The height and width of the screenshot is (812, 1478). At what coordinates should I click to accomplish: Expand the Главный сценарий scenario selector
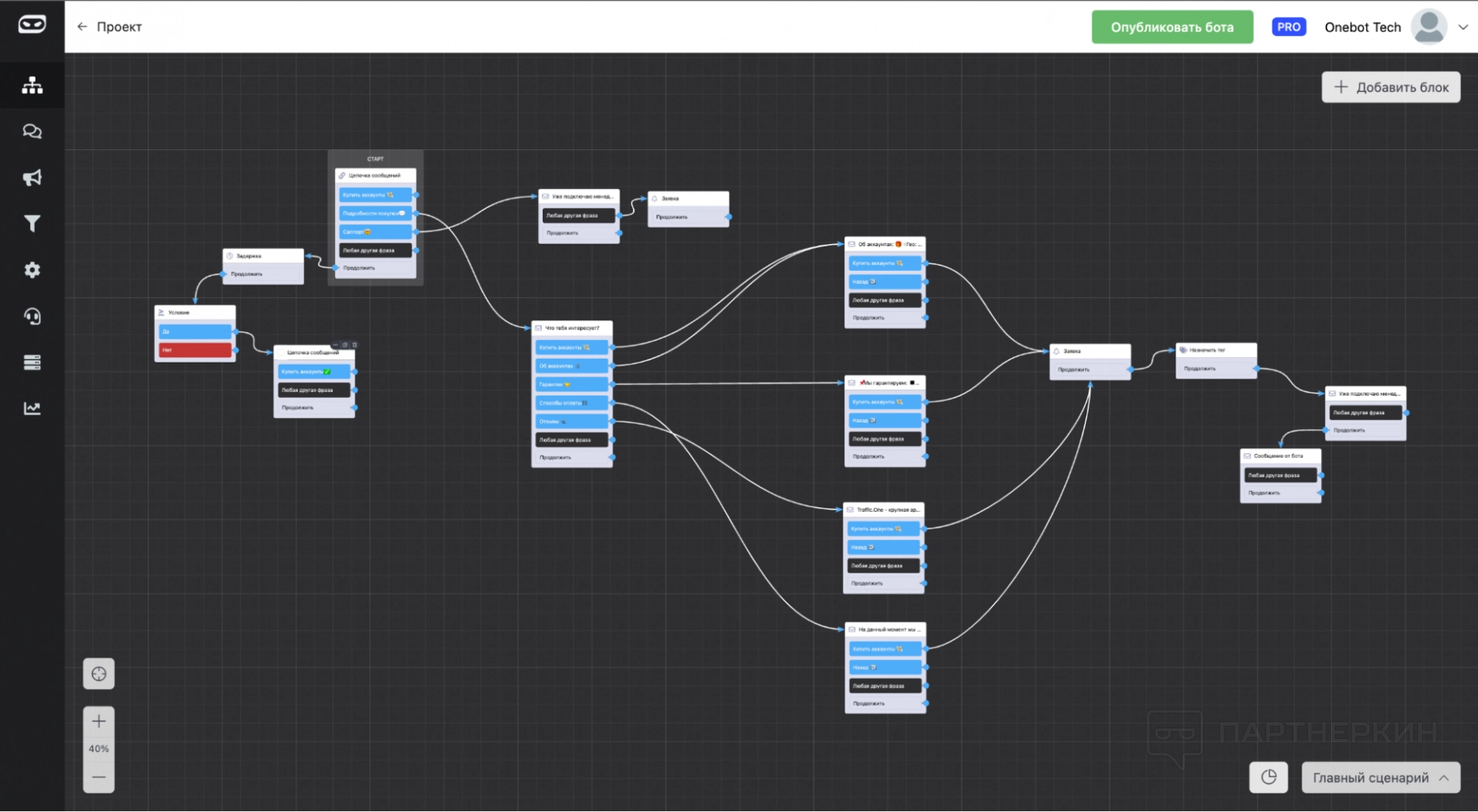(x=1379, y=777)
